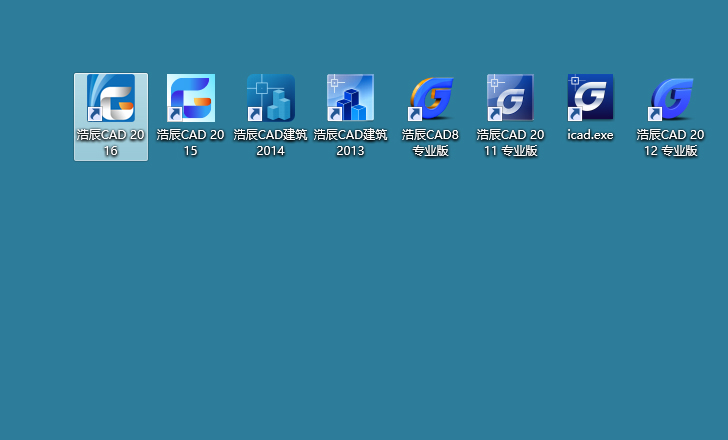728x440 pixels.
Task: Click the label "浩辰CAD建筑 2014"
Action: (x=270, y=142)
